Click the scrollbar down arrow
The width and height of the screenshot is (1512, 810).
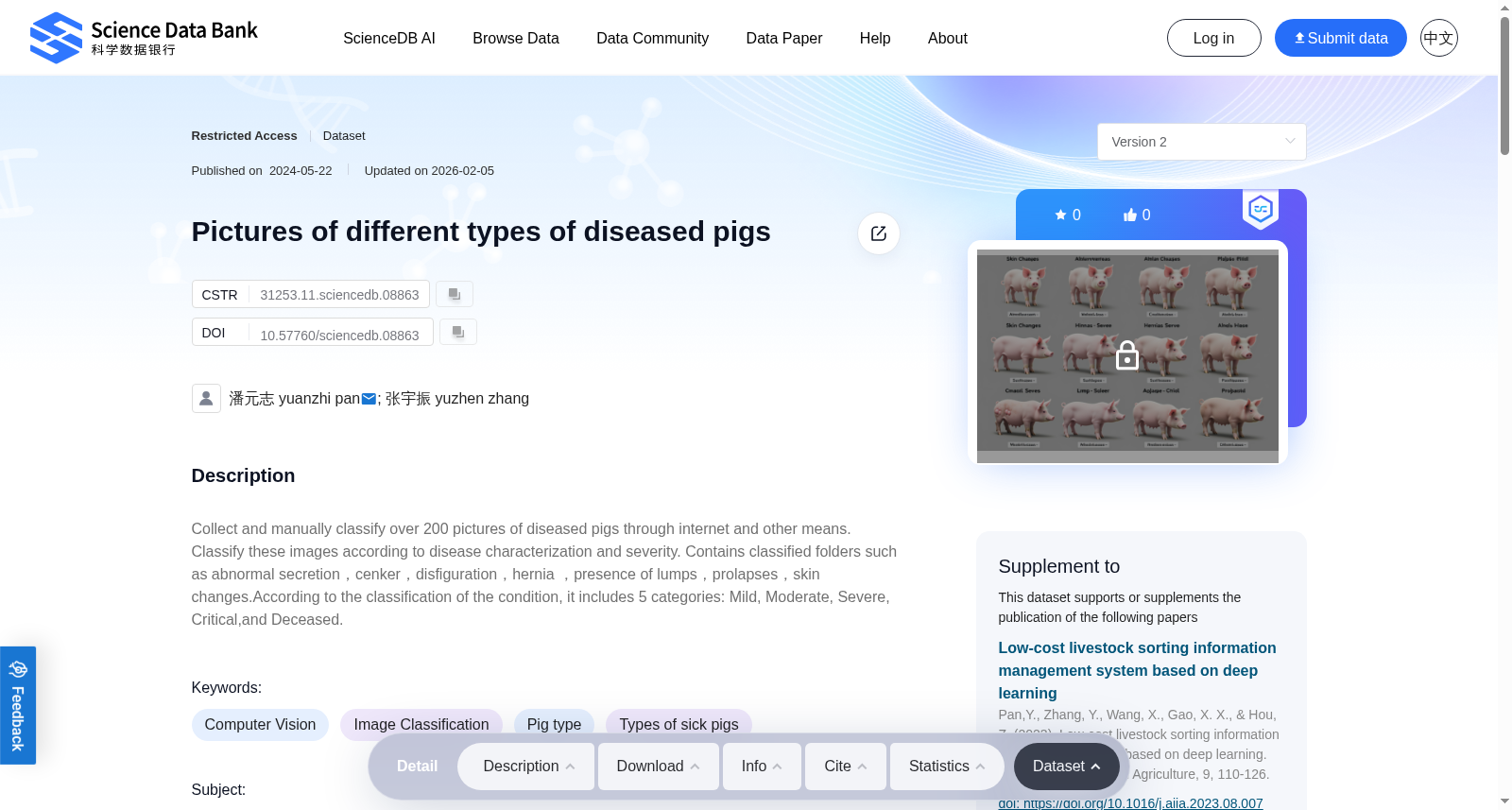coord(1504,801)
